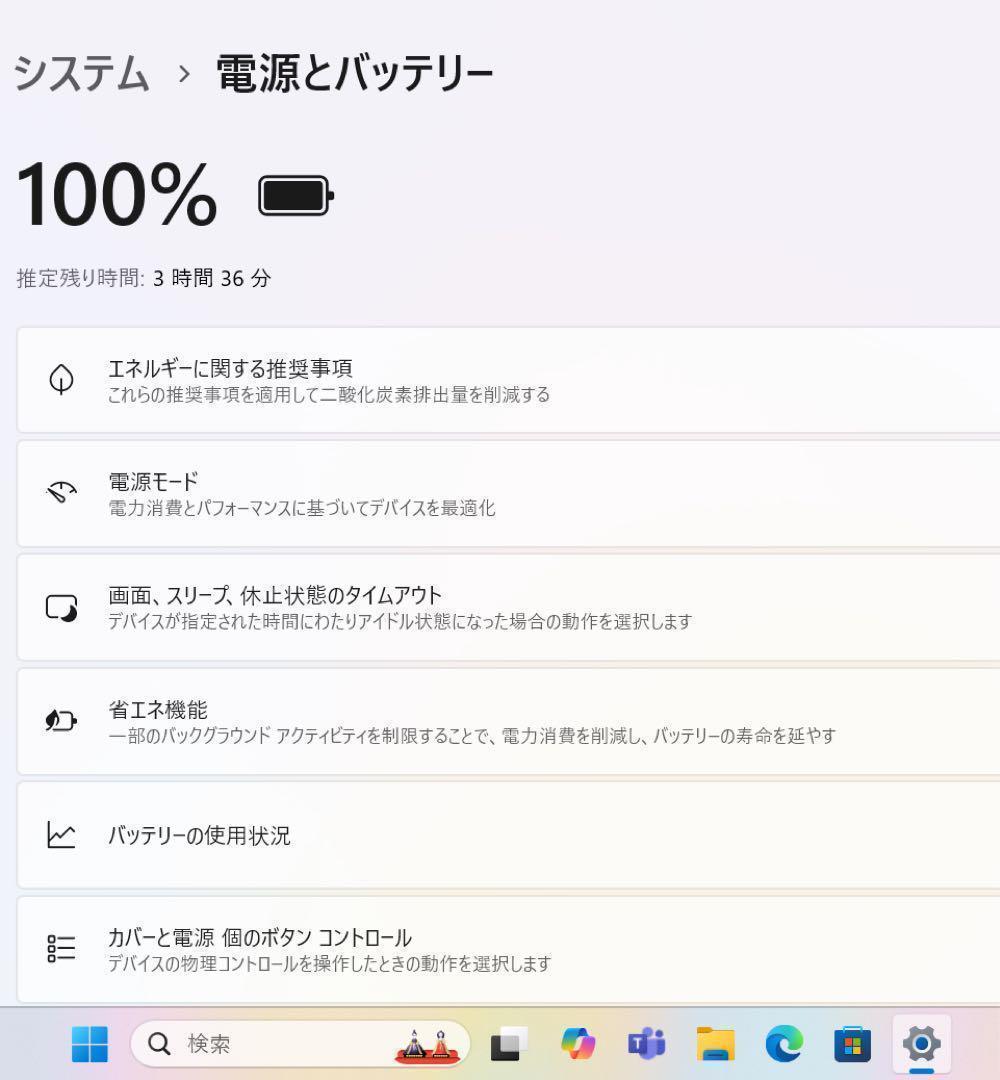Click the taskbar 検索 search box

300,1043
